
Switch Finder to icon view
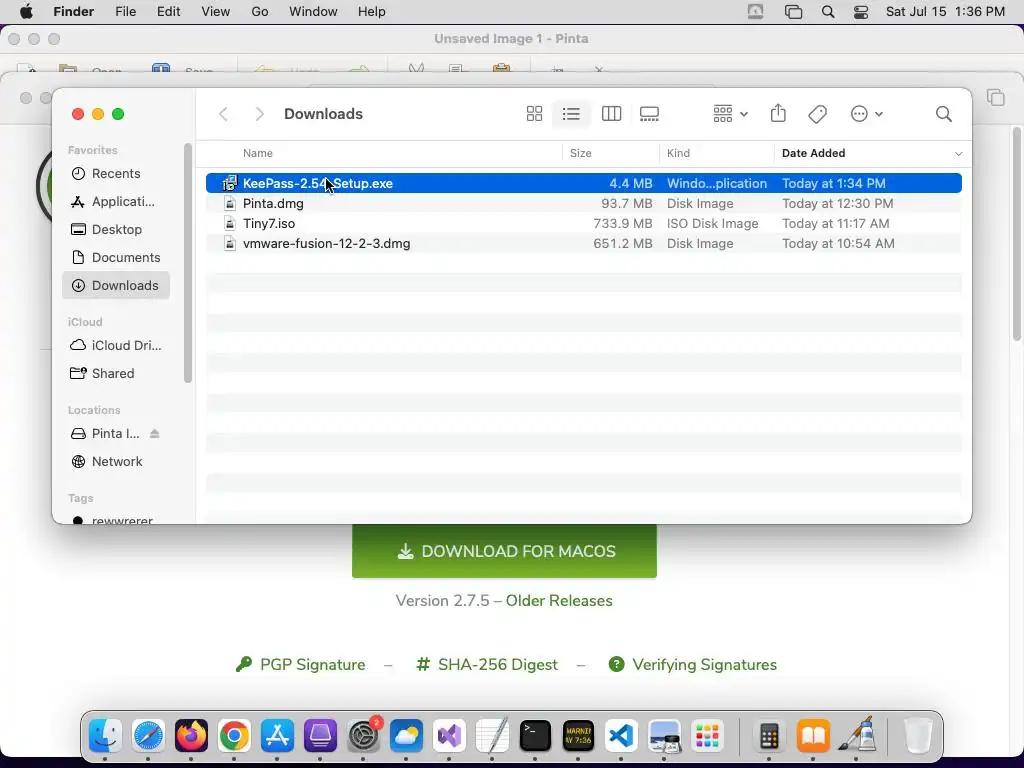534,114
